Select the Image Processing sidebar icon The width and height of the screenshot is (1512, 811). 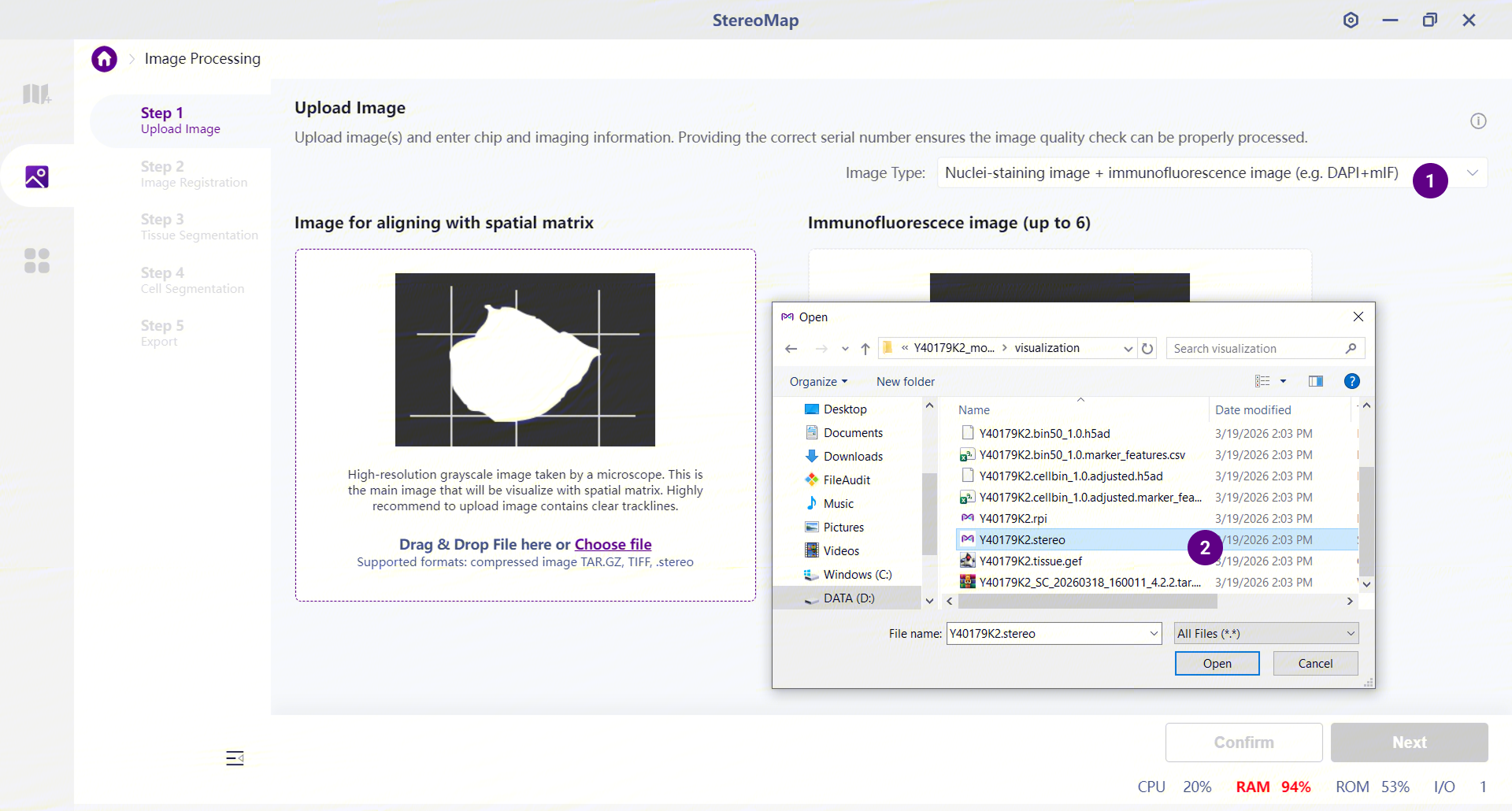pos(37,176)
